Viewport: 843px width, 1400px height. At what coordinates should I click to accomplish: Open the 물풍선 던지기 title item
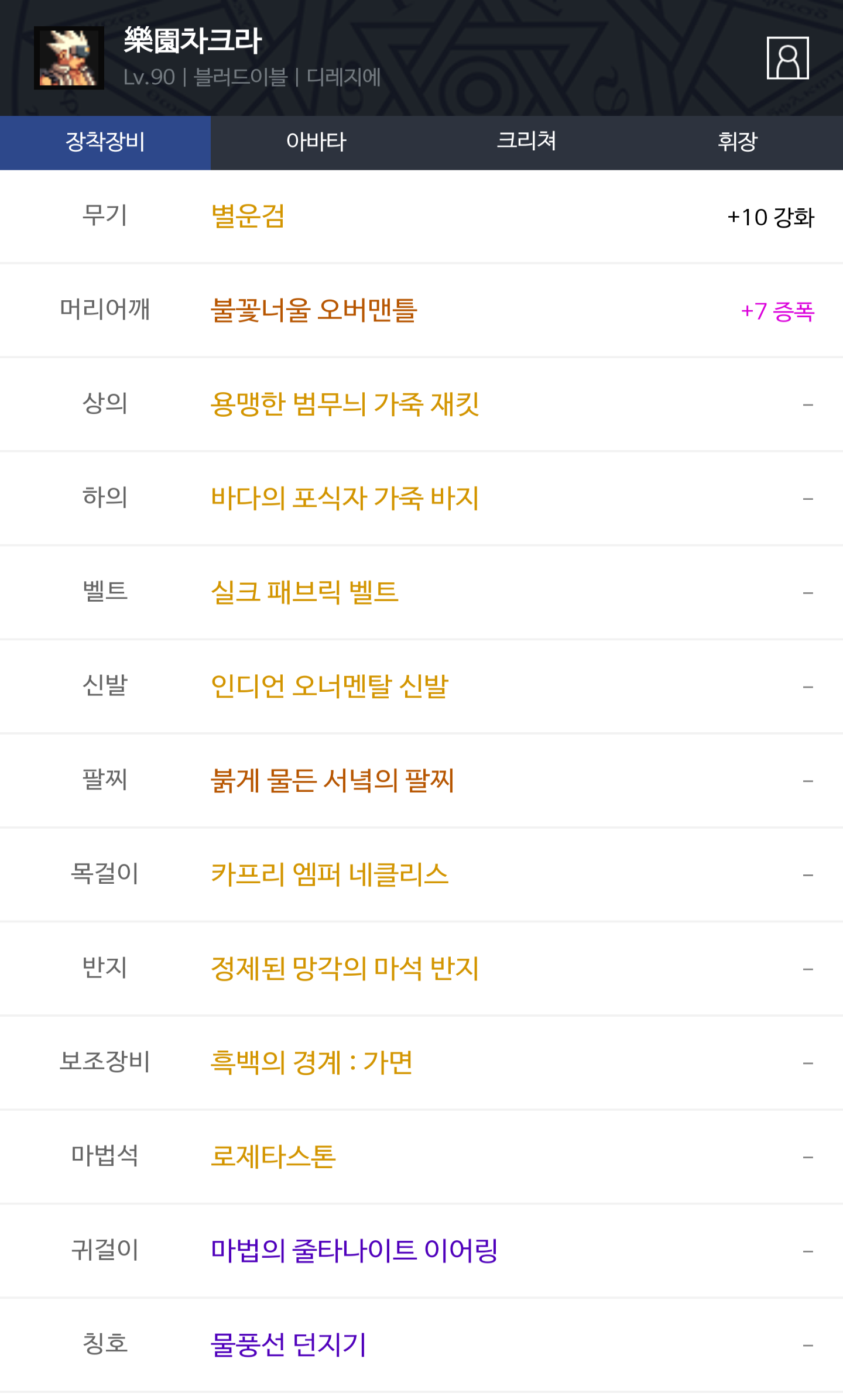[289, 1345]
